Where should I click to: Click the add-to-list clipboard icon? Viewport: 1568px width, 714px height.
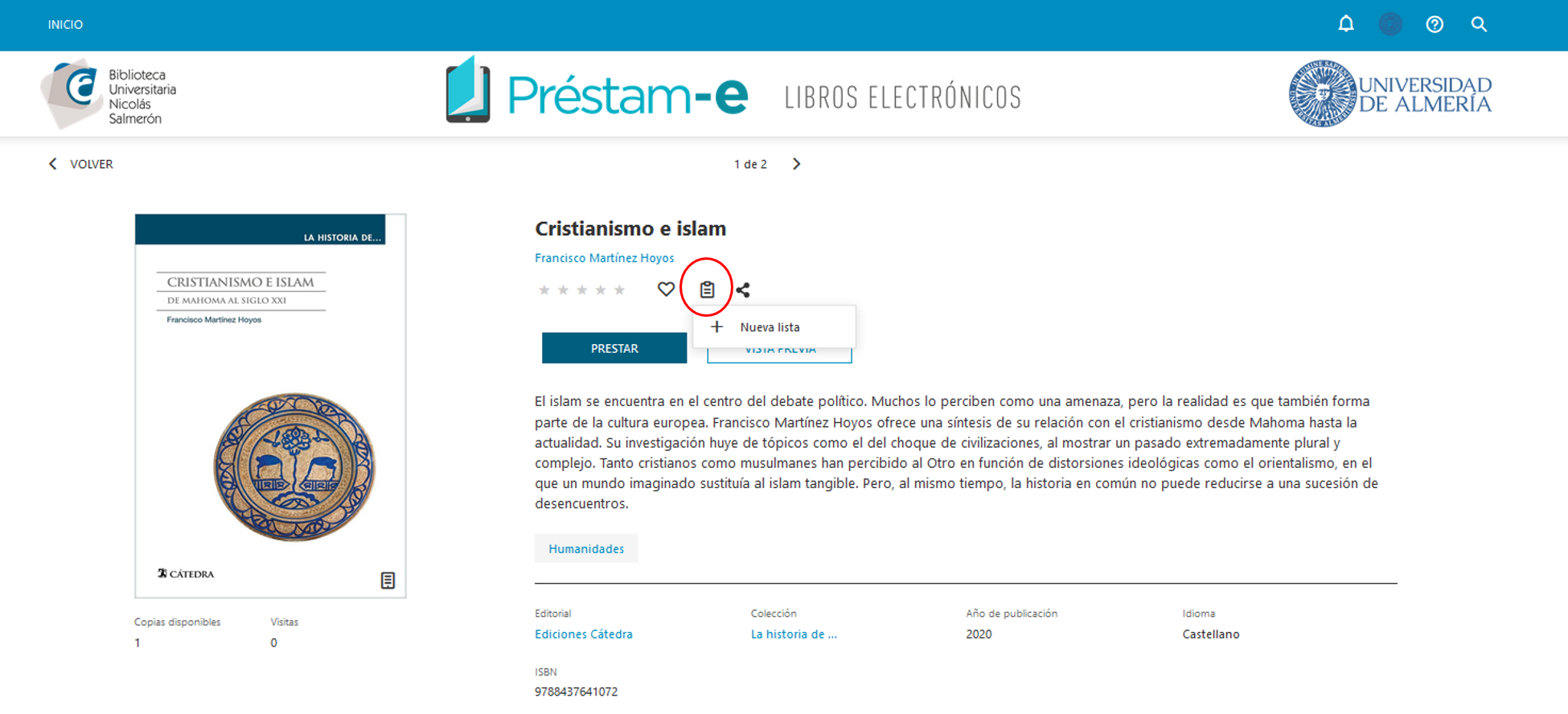point(707,289)
